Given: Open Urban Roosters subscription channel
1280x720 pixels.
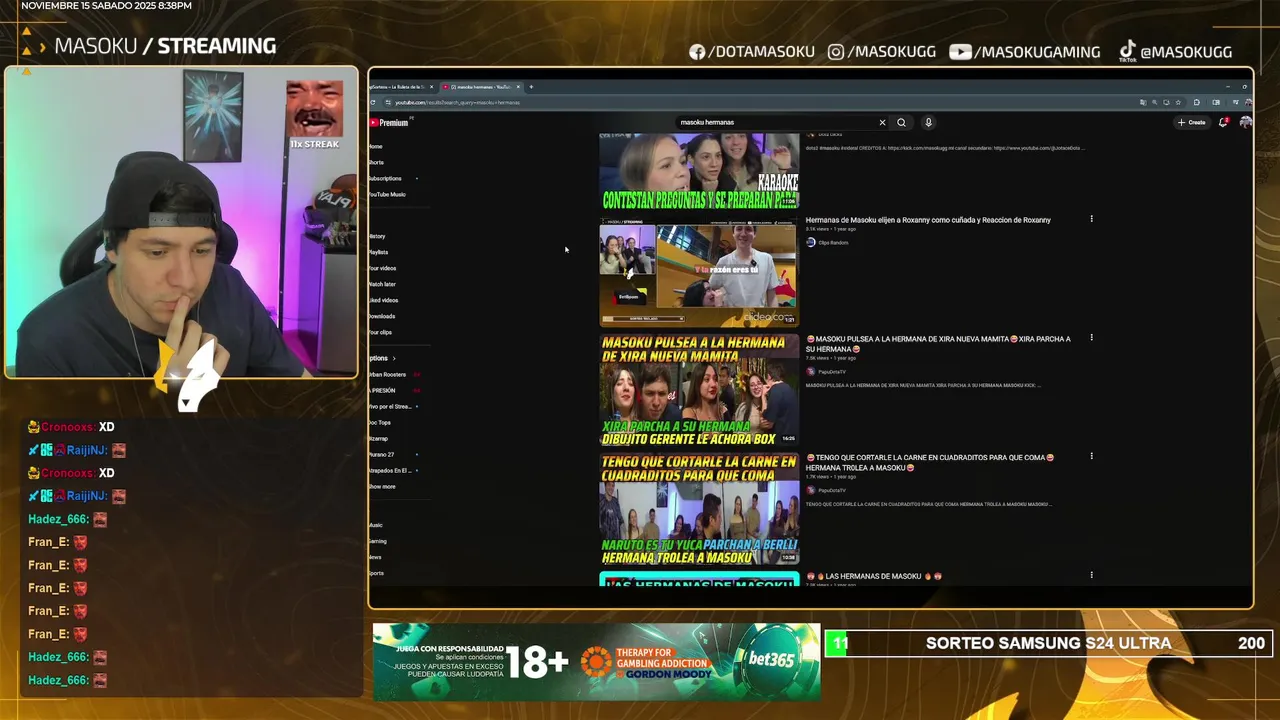Looking at the screenshot, I should click(388, 374).
